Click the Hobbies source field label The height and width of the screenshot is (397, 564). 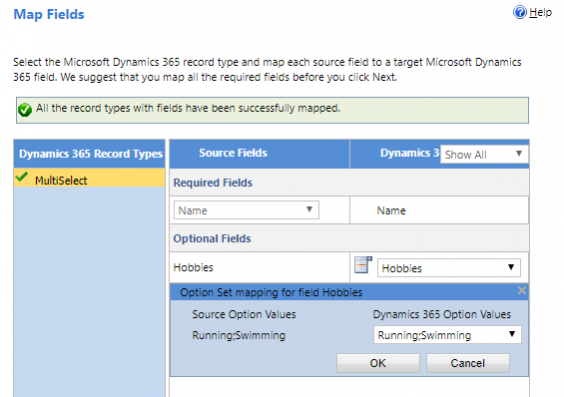(193, 268)
